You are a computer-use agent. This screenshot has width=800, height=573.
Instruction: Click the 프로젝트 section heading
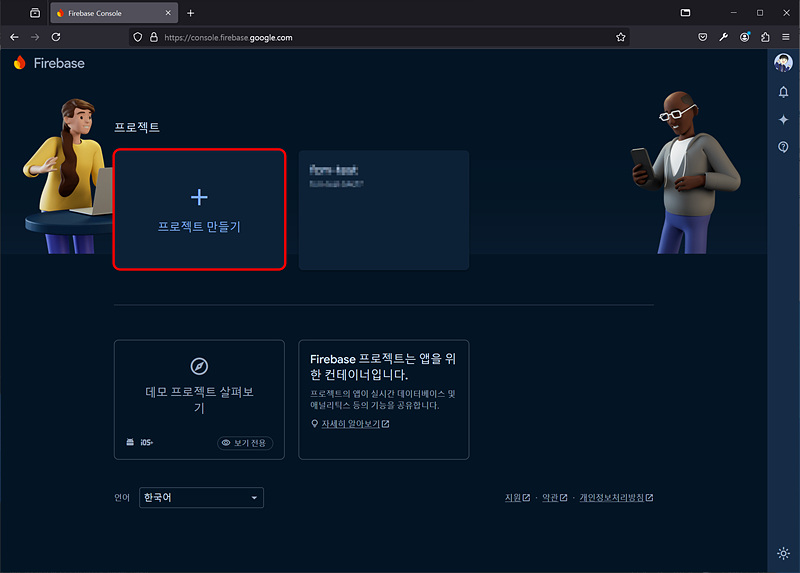coord(137,127)
